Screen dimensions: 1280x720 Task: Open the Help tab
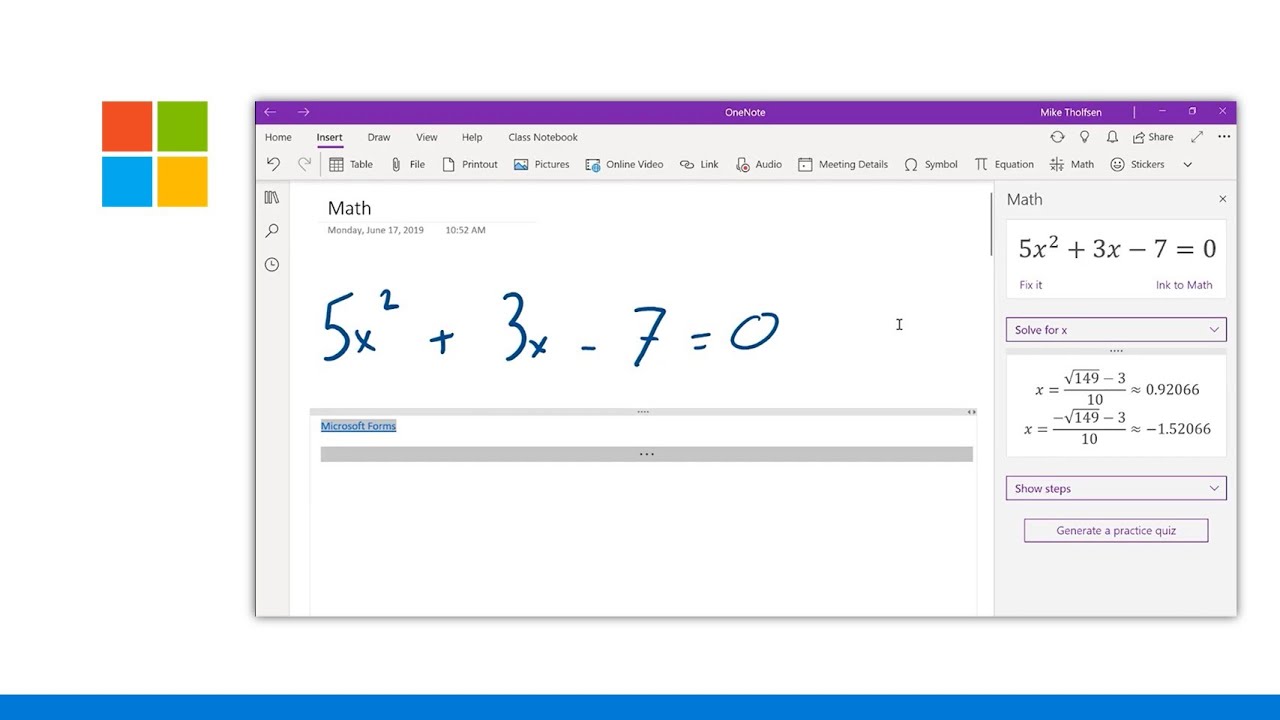click(472, 137)
